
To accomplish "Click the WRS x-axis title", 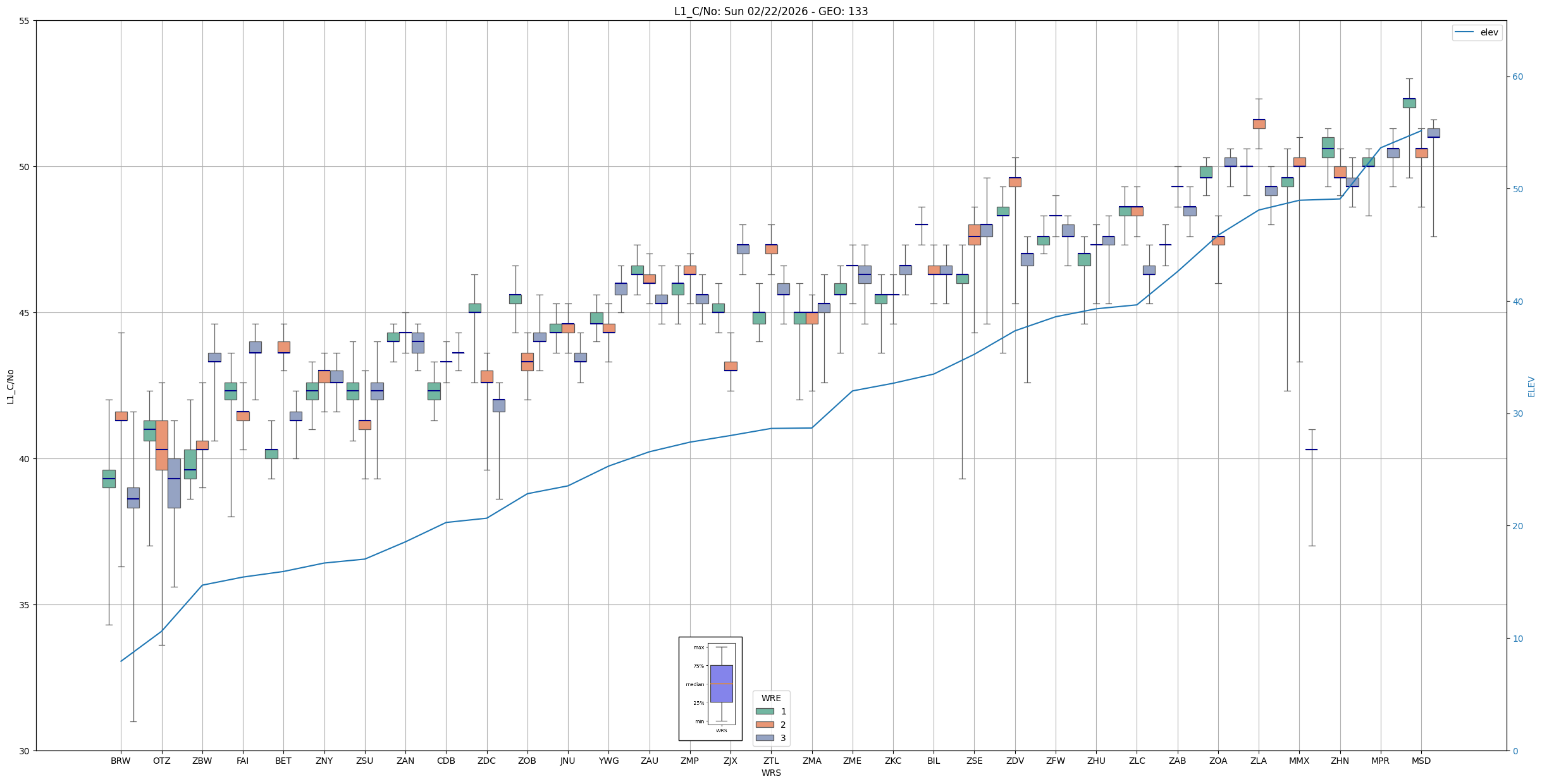I will pos(770,773).
